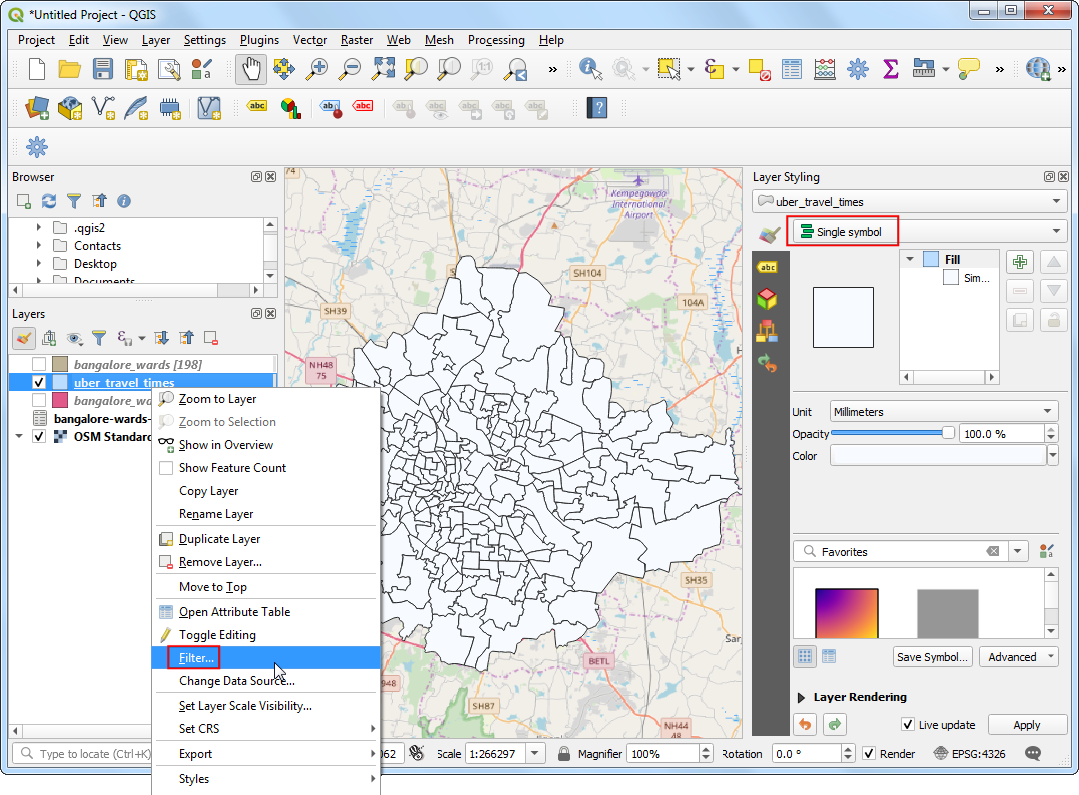
Task: Choose Filter... from the context menu
Action: [x=196, y=657]
